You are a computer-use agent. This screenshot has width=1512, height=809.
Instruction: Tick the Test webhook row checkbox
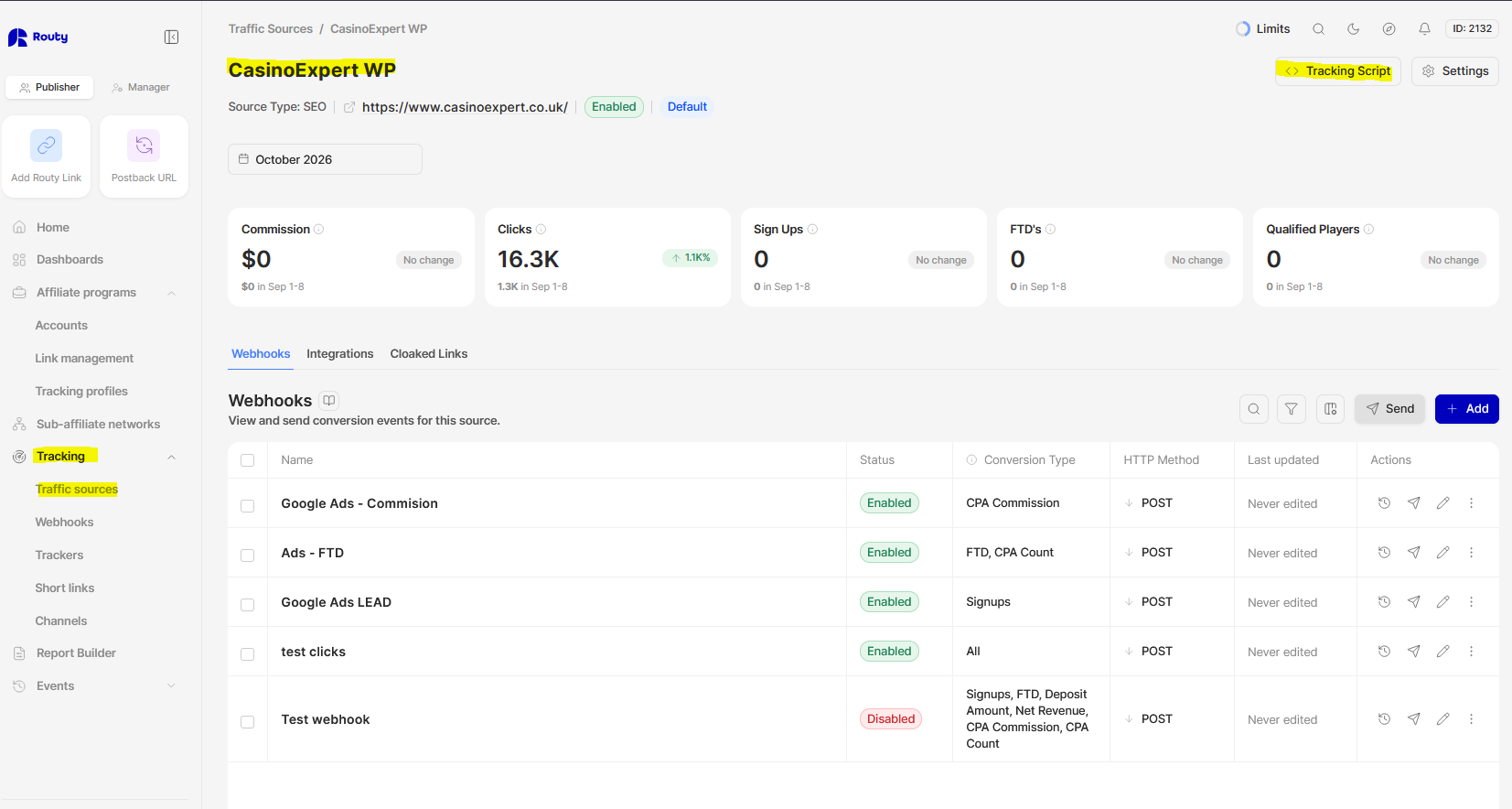(x=247, y=722)
